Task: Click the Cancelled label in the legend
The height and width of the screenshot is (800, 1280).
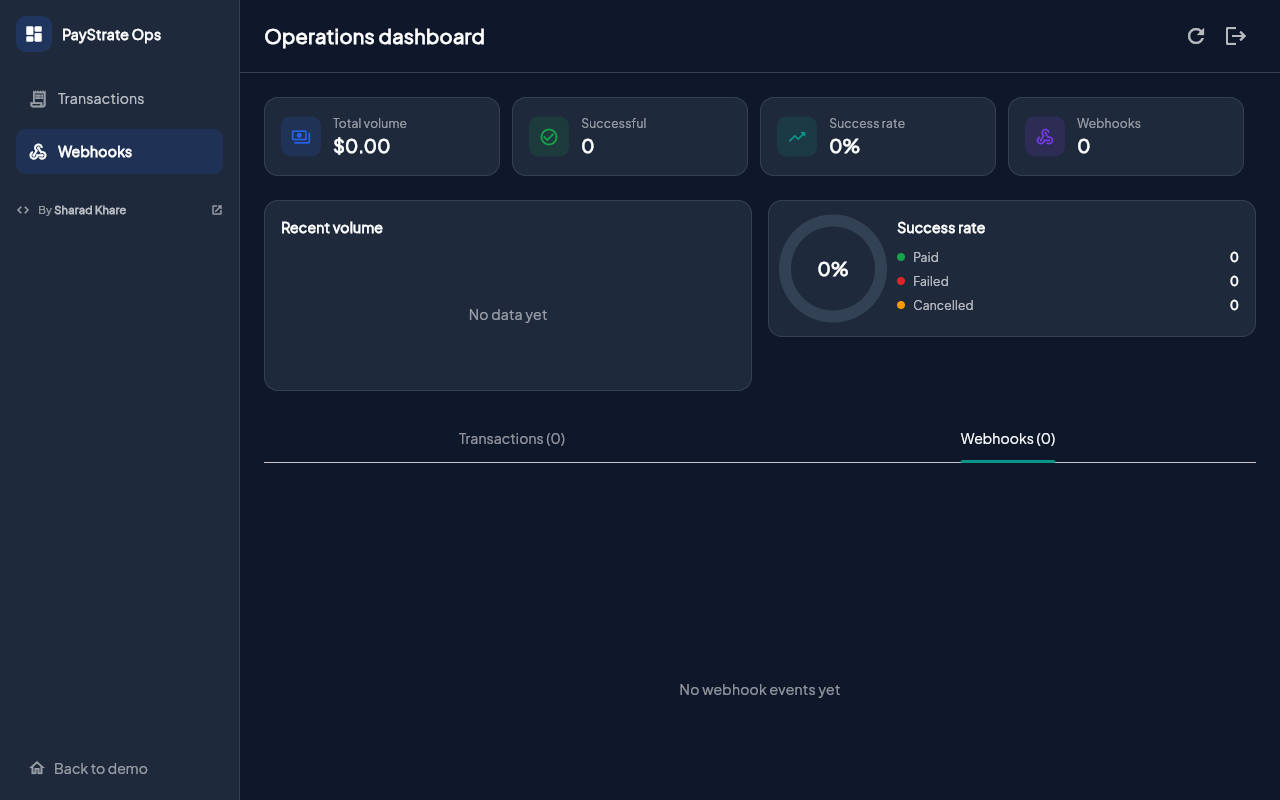Action: (x=943, y=305)
